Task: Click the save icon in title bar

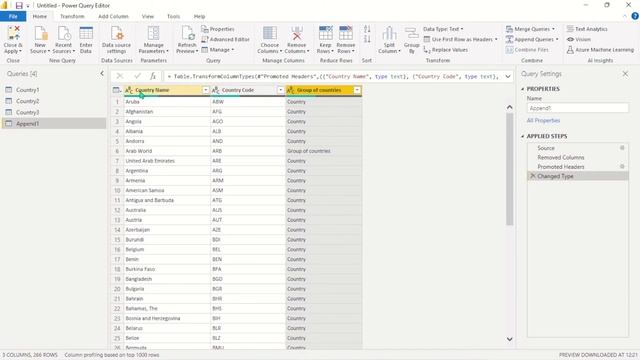Action: [x=19, y=5]
